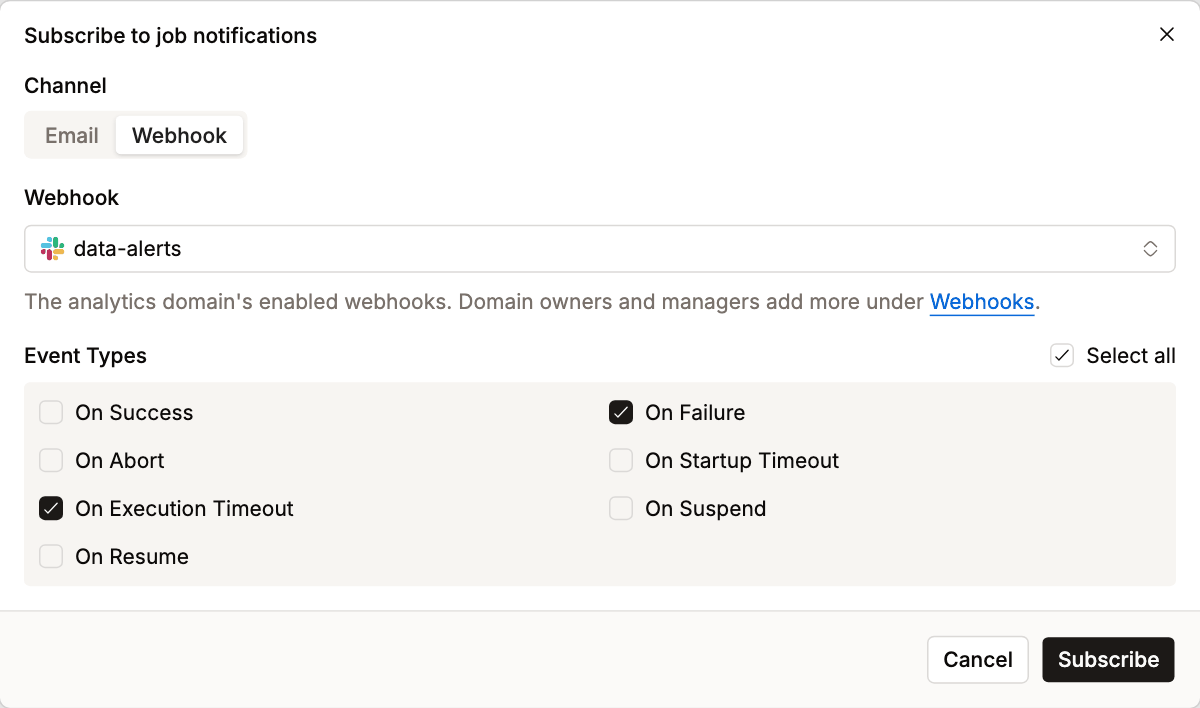The image size is (1200, 708).
Task: Open the Webhooks settings link
Action: [x=982, y=302]
